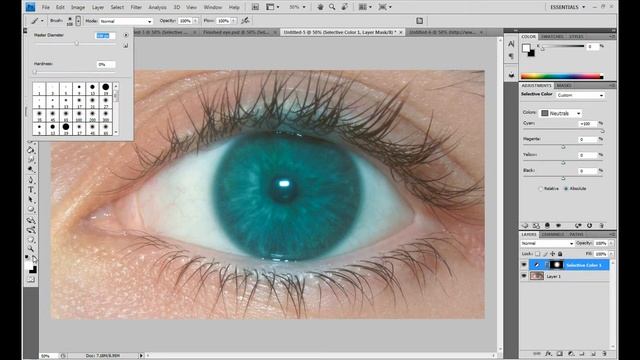Open the Selective Color preset Custom dropdown
This screenshot has height=360, width=640.
coord(580,95)
